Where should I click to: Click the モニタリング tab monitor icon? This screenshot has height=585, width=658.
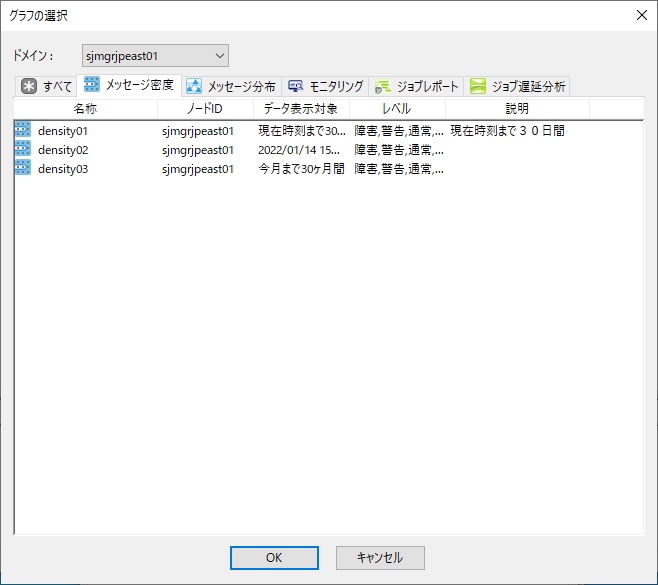[296, 86]
